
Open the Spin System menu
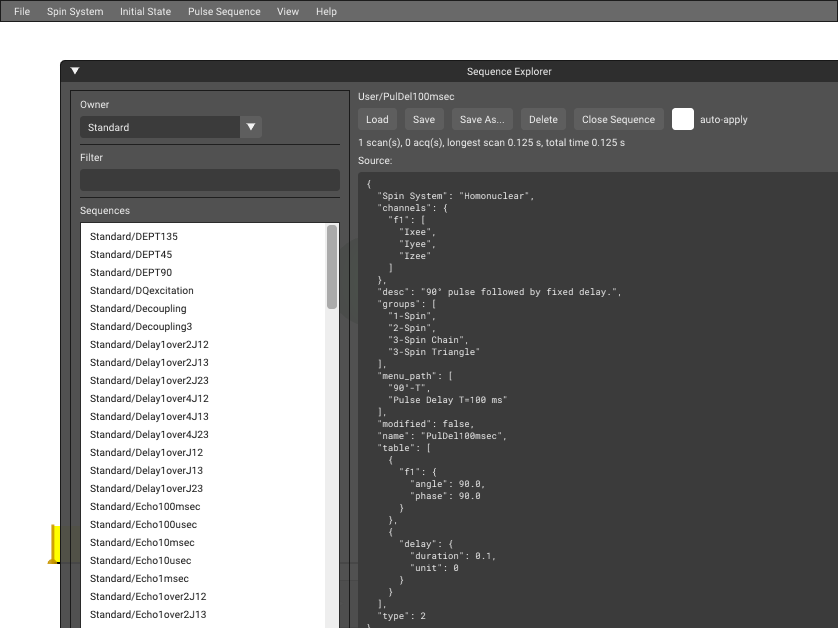[x=75, y=11]
